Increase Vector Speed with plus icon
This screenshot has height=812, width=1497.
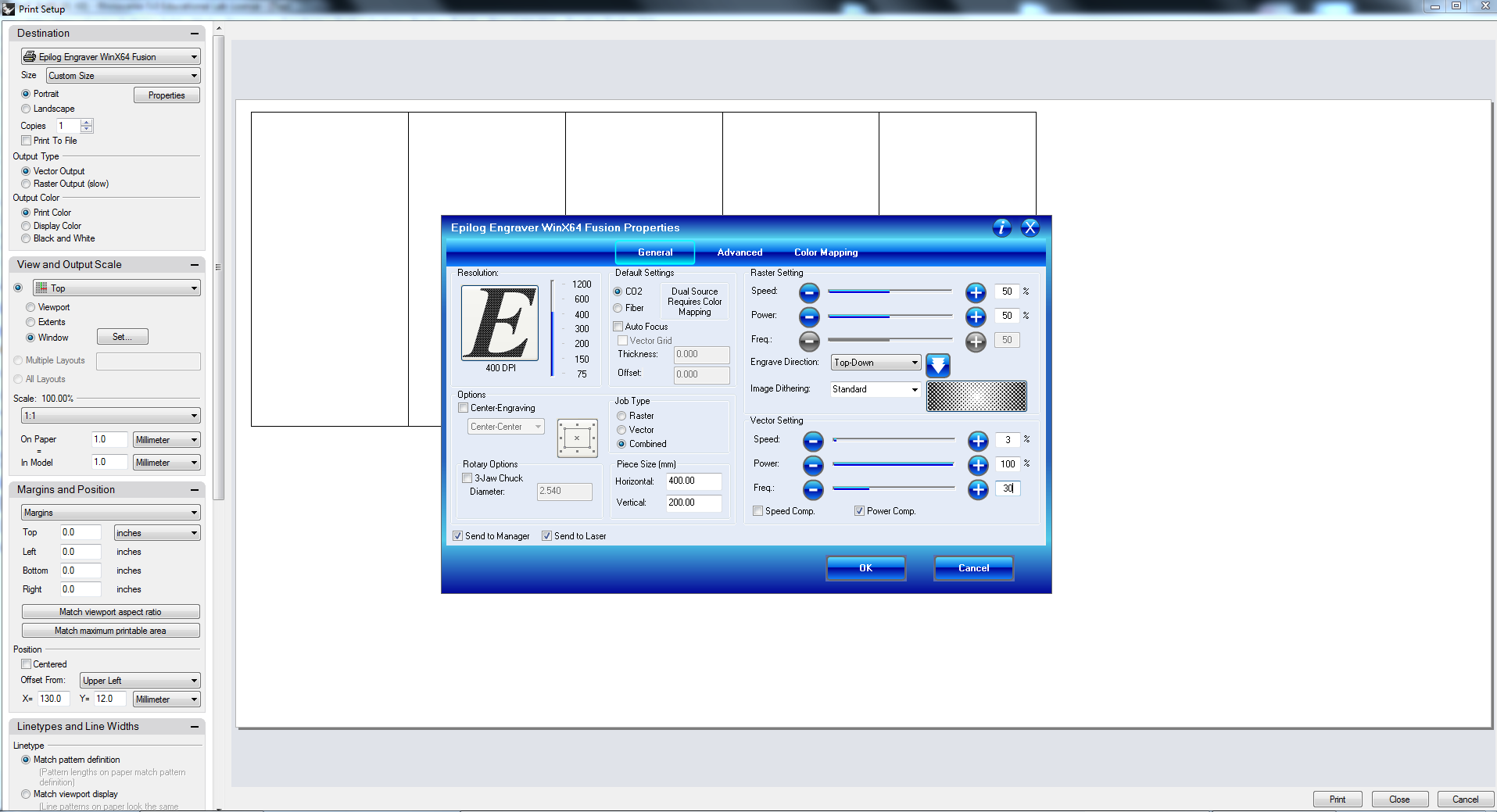(978, 442)
